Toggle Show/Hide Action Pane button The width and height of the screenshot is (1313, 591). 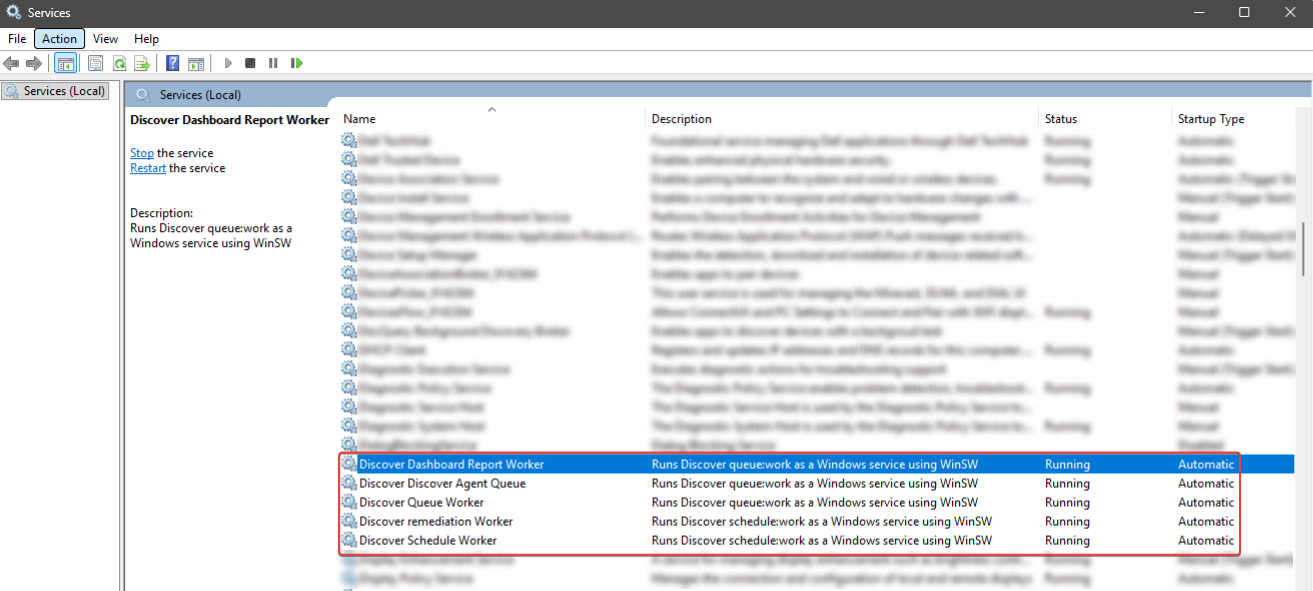tap(196, 63)
